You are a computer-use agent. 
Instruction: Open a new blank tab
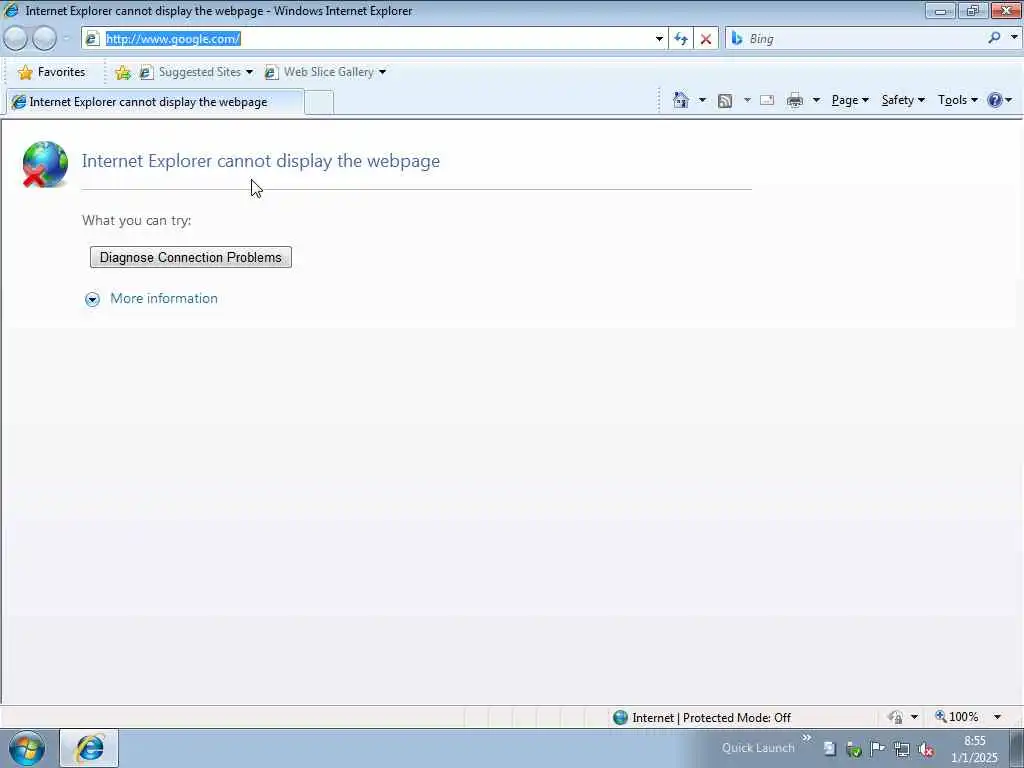click(319, 103)
